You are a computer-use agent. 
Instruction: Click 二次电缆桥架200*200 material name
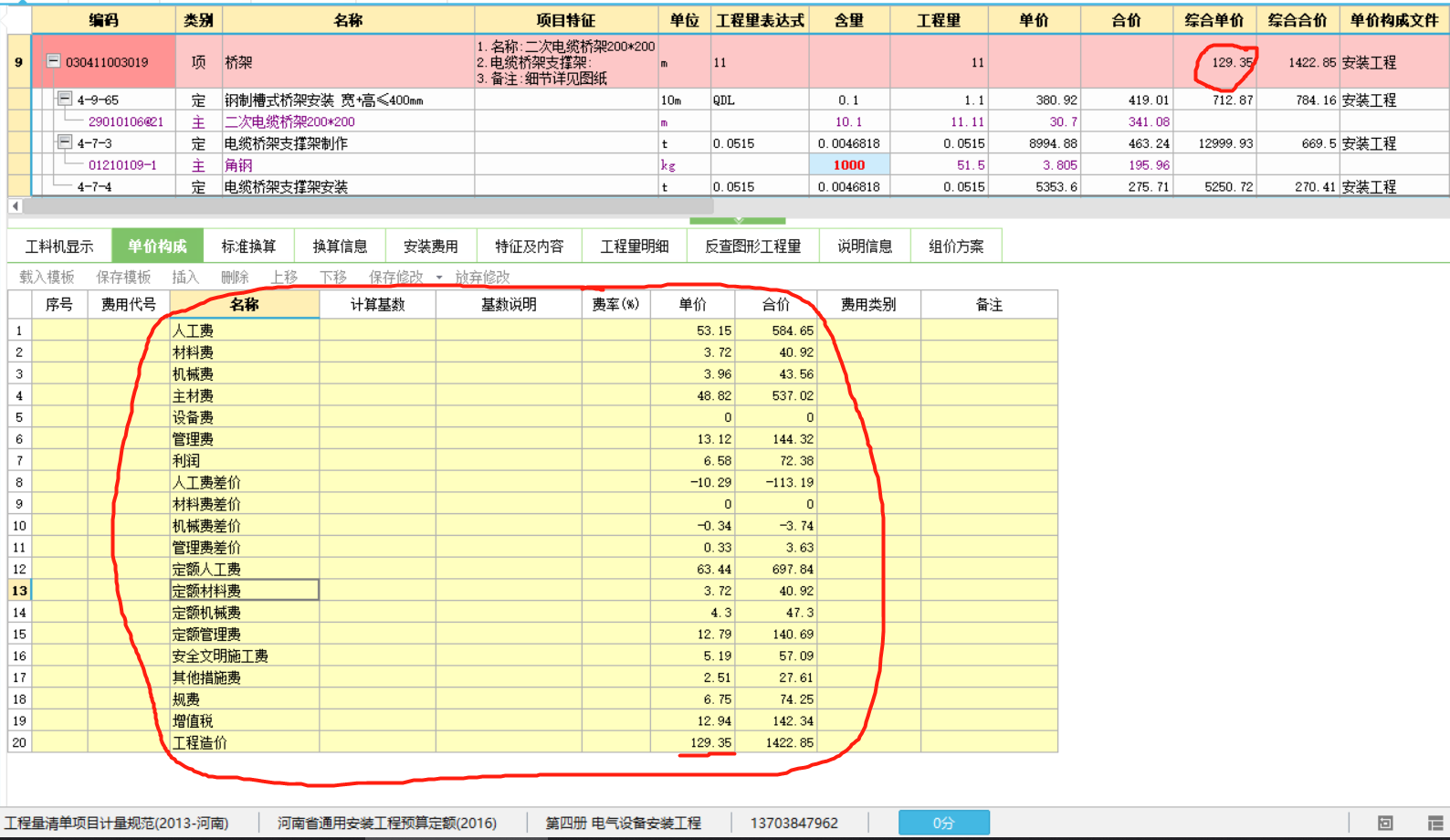click(x=289, y=121)
